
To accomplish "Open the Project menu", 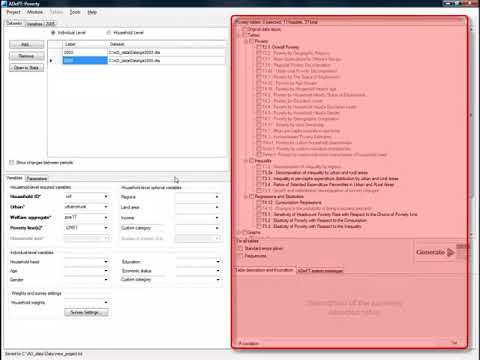I will point(13,12).
